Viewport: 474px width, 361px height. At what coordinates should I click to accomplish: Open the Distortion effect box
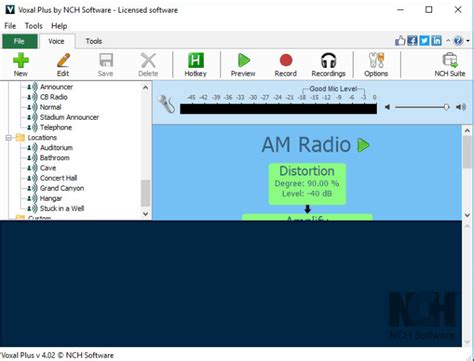[307, 184]
